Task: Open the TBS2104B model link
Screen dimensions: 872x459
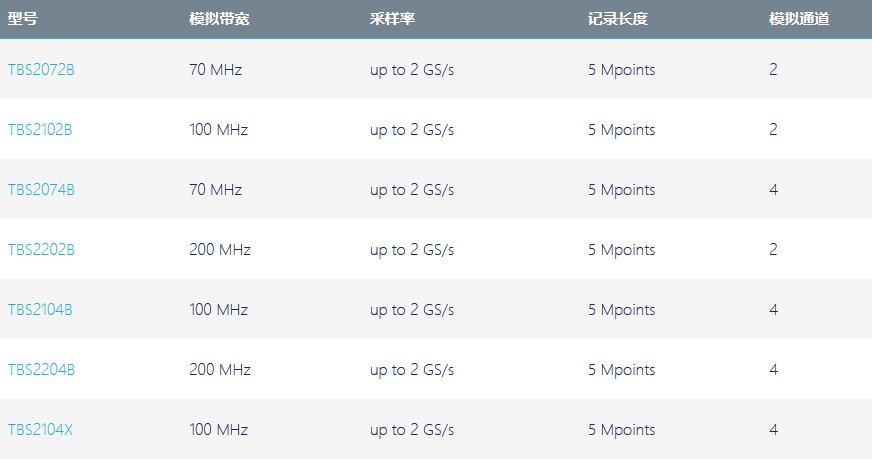Action: [40, 310]
